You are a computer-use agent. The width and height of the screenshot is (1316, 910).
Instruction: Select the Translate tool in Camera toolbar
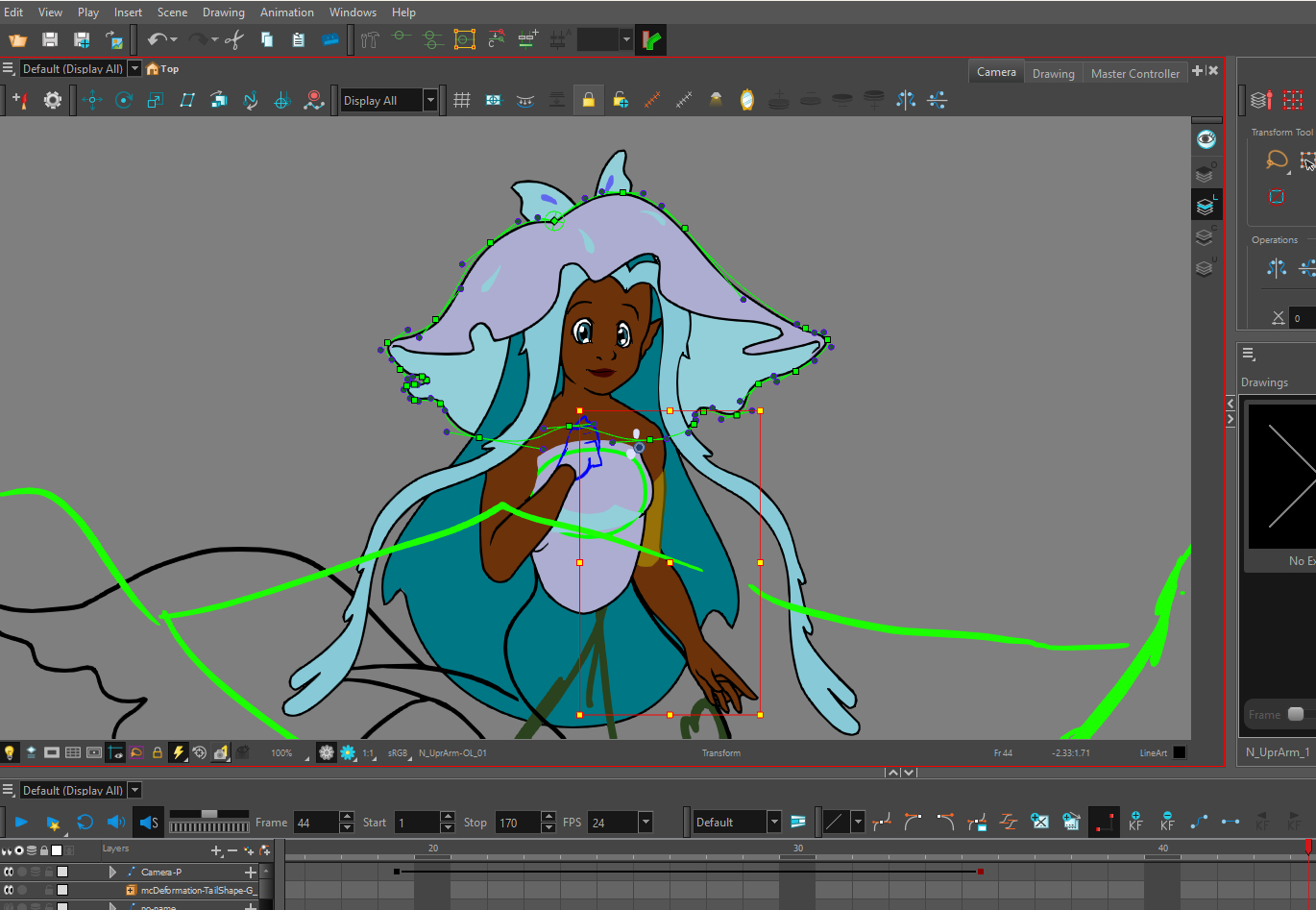92,100
